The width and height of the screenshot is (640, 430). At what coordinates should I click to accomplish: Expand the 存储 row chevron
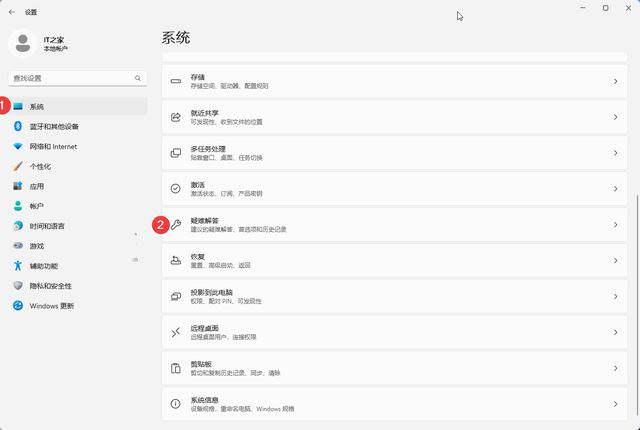pos(614,81)
